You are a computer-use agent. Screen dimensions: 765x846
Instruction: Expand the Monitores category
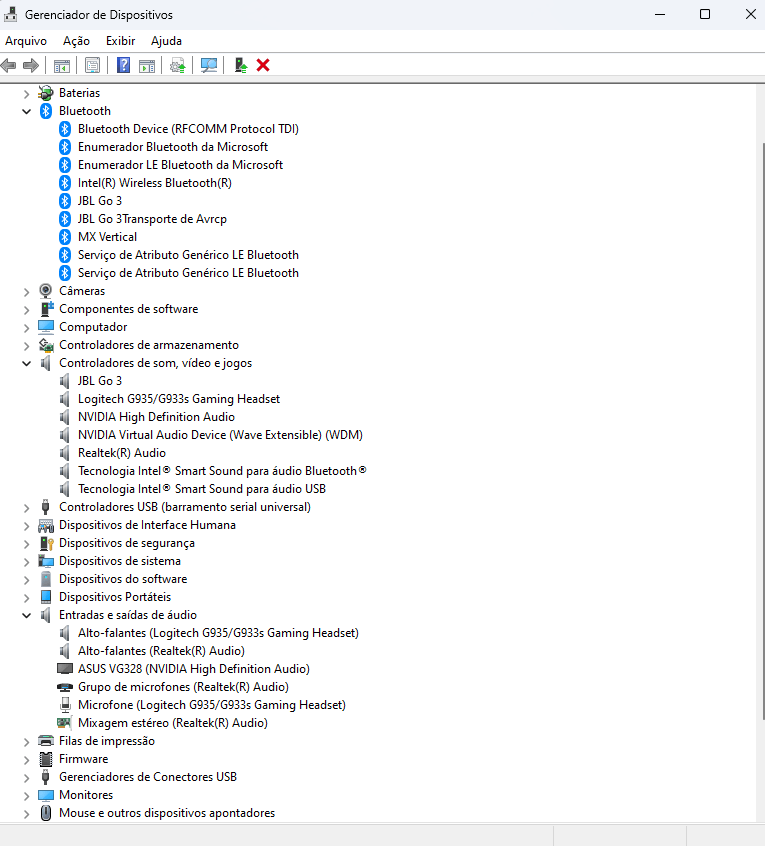[26, 795]
